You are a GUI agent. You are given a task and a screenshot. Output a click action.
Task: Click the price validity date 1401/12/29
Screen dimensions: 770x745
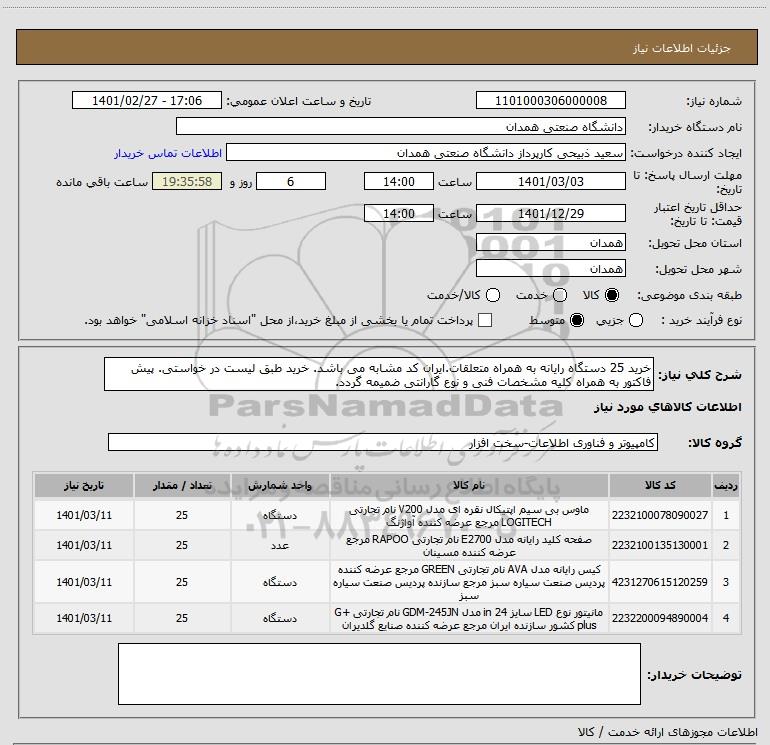(550, 213)
